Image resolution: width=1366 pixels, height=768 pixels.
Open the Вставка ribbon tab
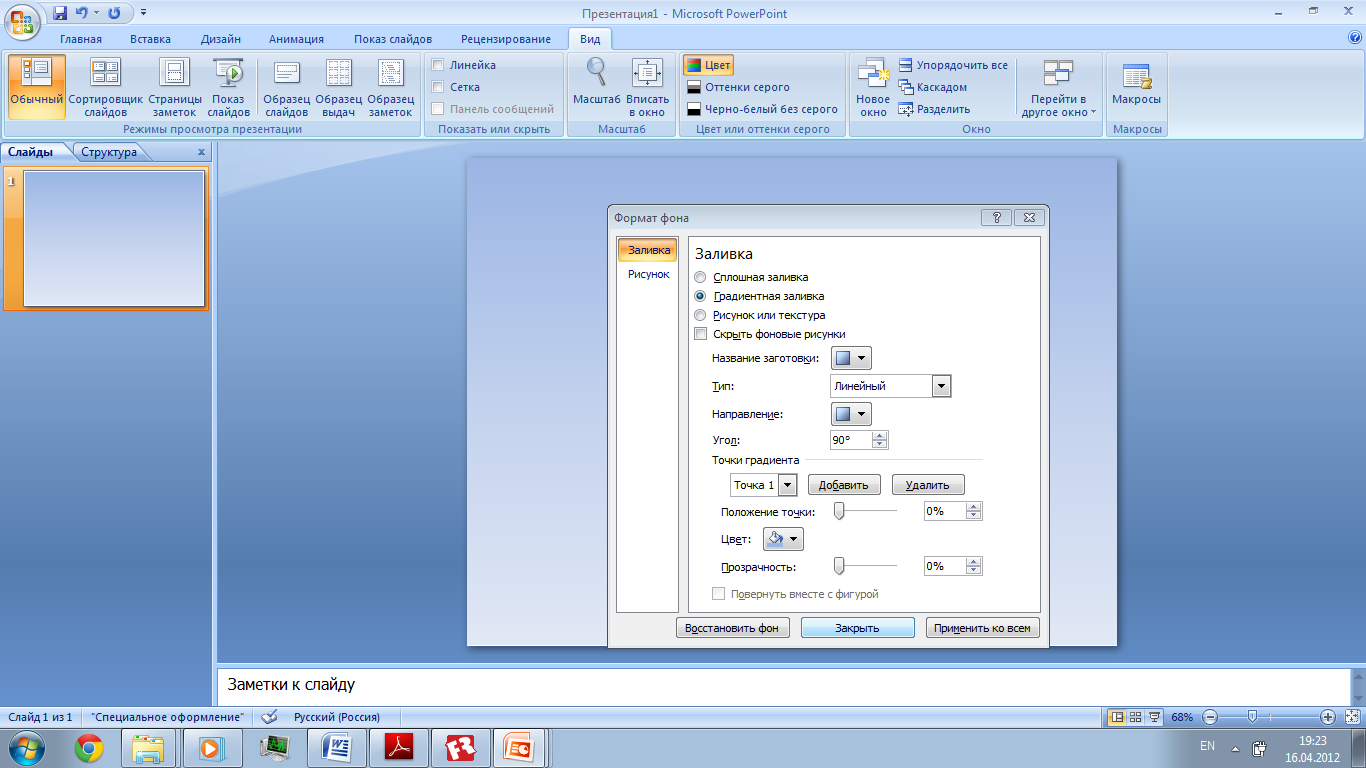point(150,39)
